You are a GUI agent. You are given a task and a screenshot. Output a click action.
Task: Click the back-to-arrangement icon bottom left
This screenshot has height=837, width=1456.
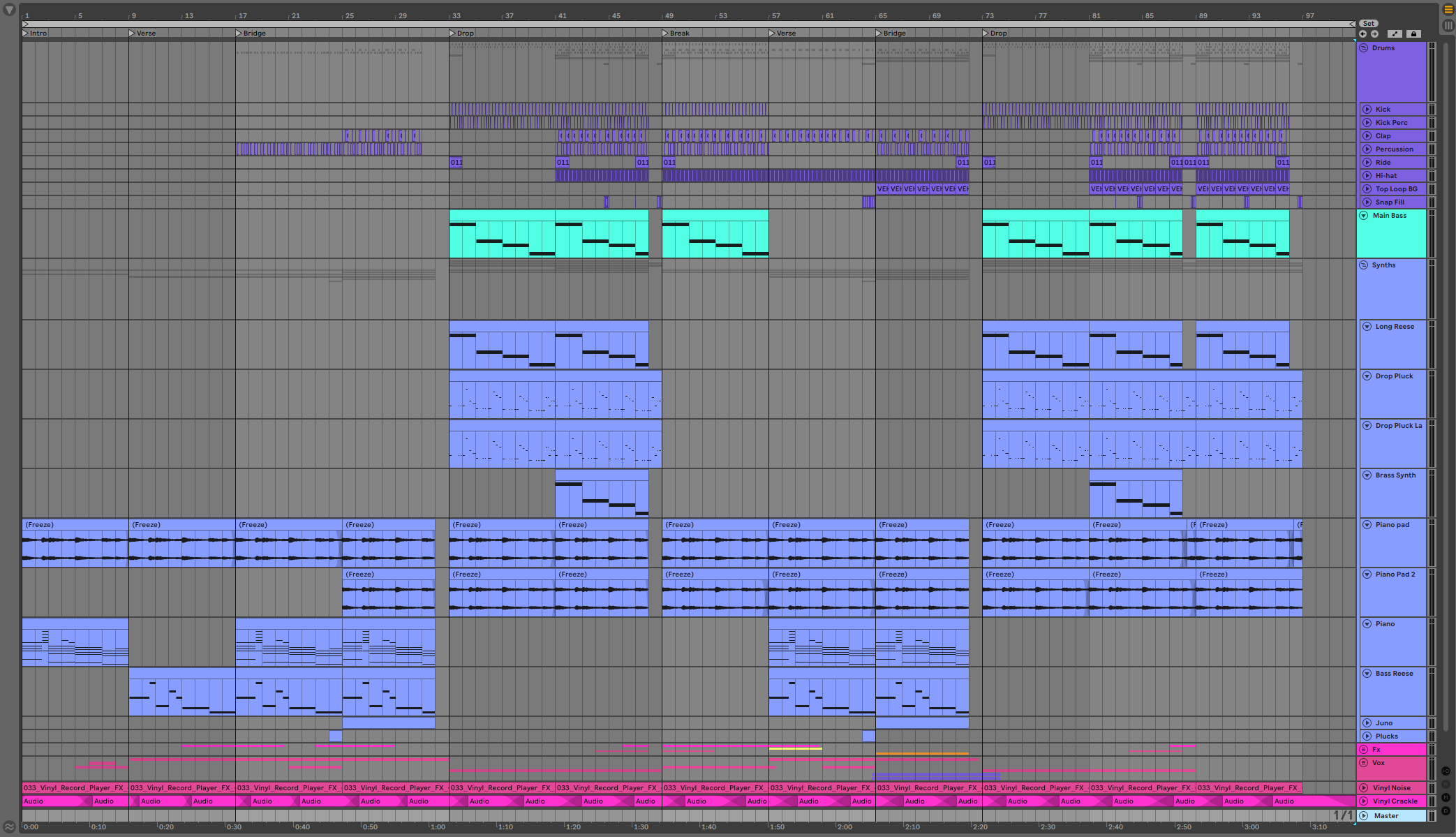[9, 827]
